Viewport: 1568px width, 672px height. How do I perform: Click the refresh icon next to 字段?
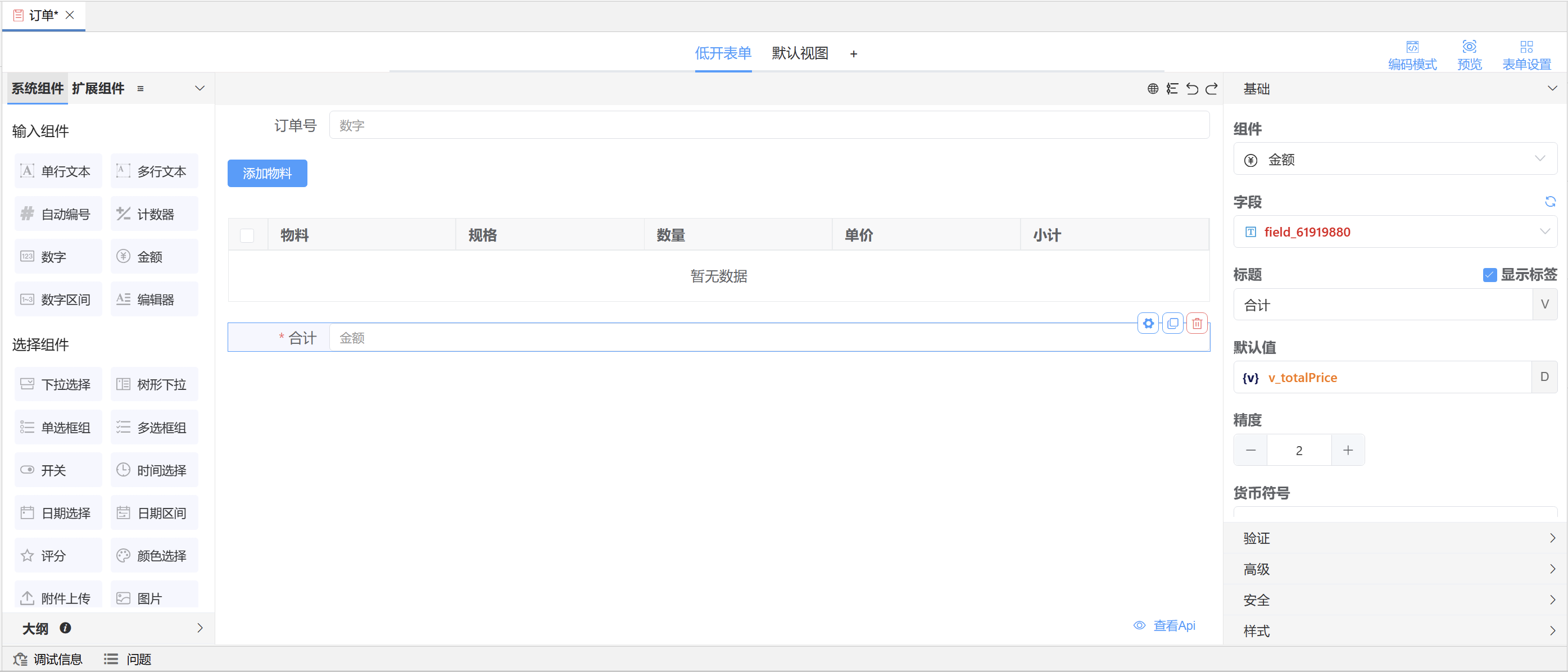click(x=1550, y=202)
